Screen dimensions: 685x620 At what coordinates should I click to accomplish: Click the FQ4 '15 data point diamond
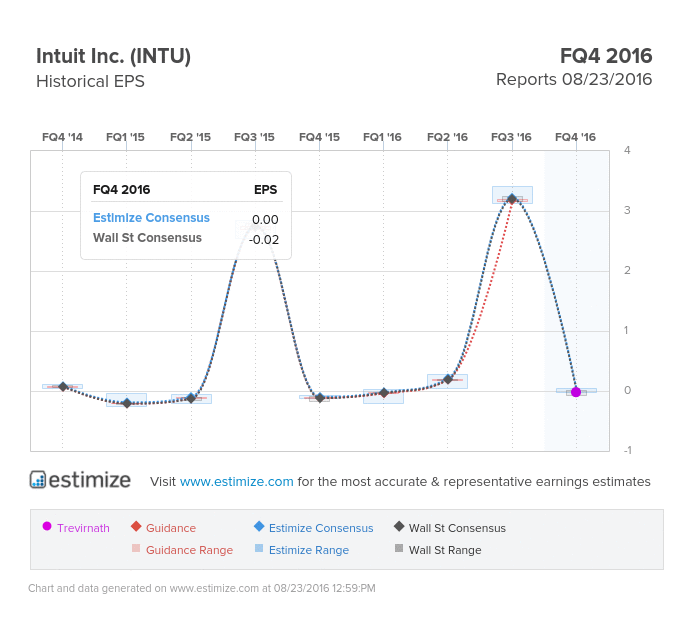pyautogui.click(x=319, y=398)
